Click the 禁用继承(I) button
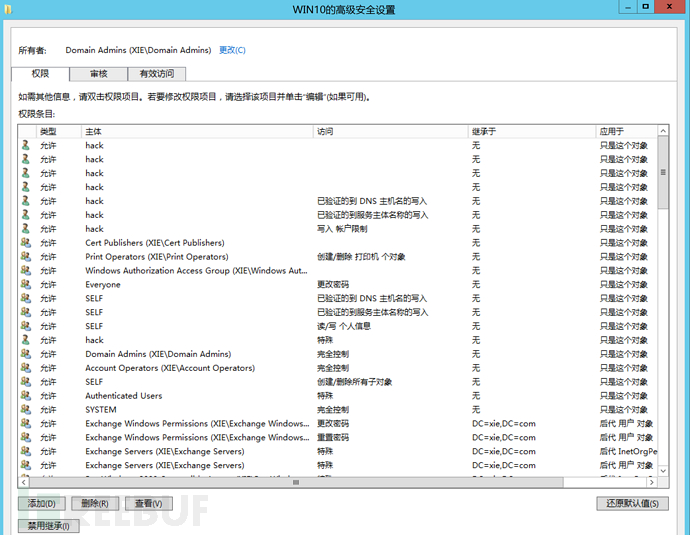This screenshot has width=690, height=535. pyautogui.click(x=49, y=526)
